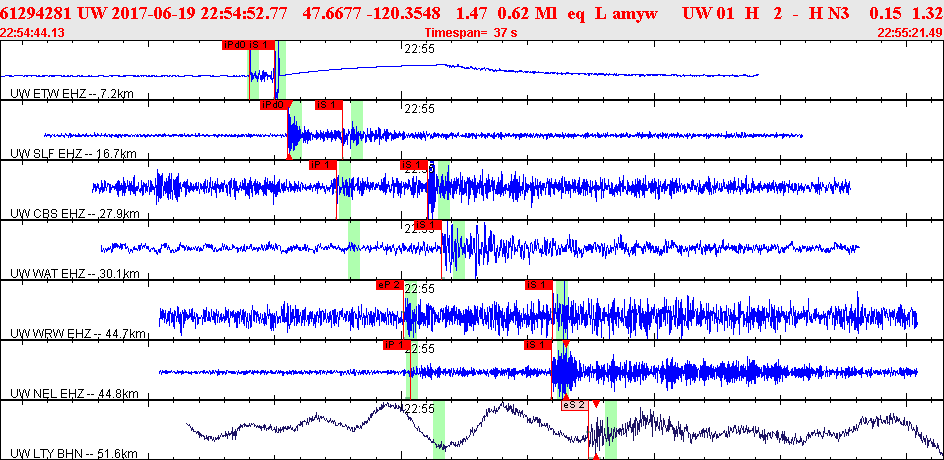
Task: Select station label UW SLF EHZ -- 16.7km
Action: point(73,154)
